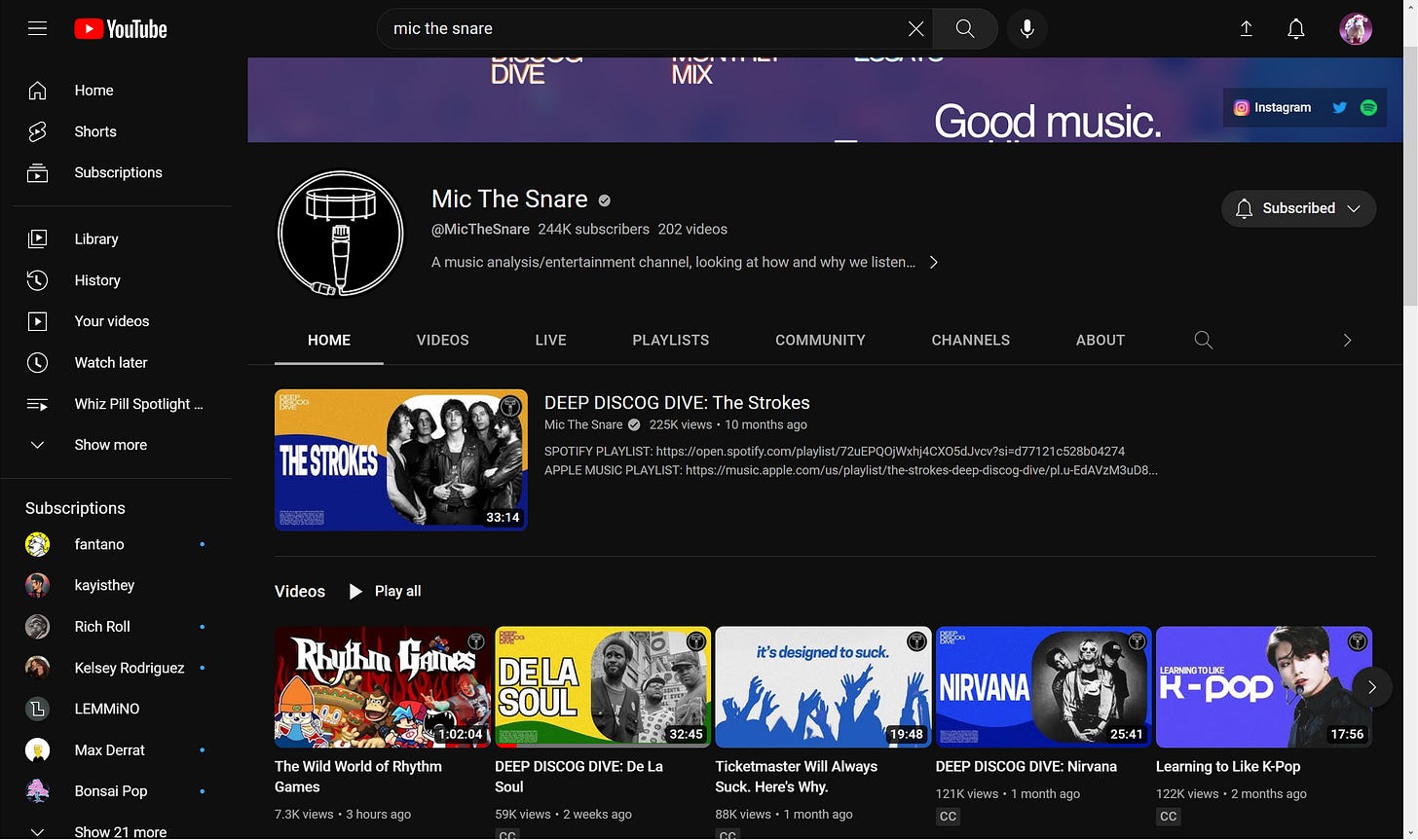Viewport: 1418px width, 840px height.
Task: Open Rhythm Games video thumbnail
Action: tap(383, 687)
